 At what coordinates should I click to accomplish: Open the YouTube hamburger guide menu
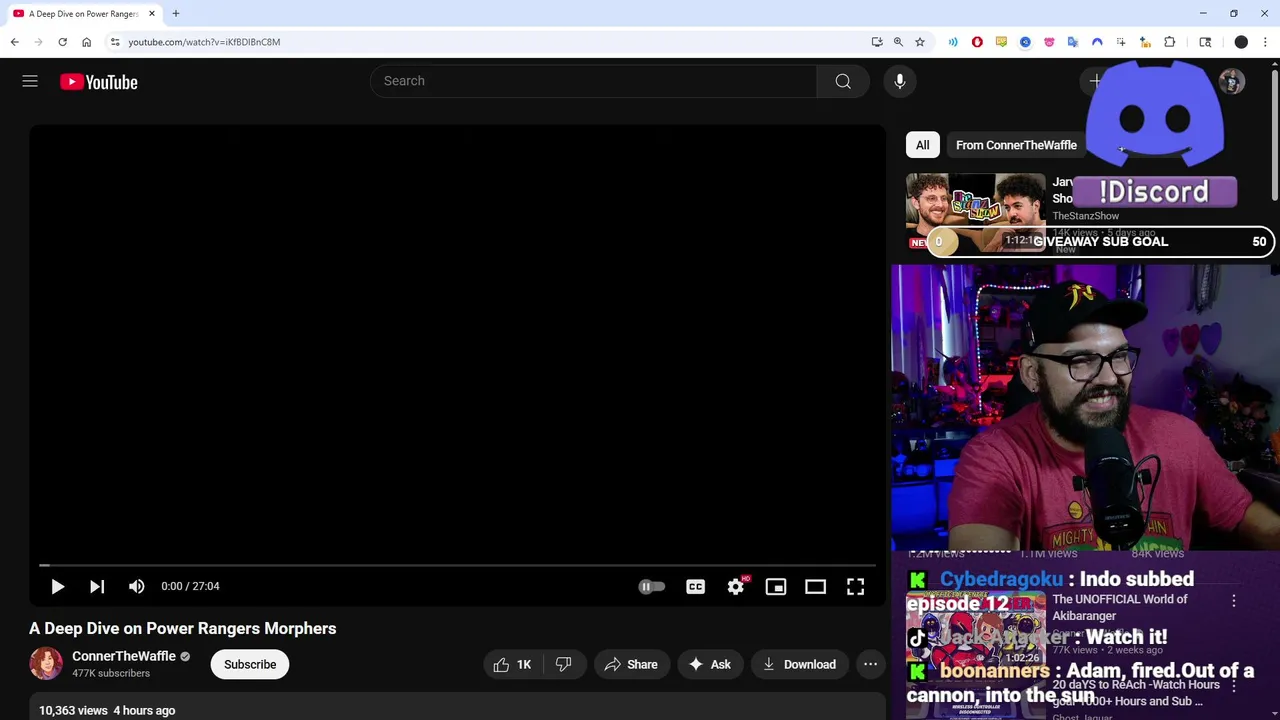tap(30, 82)
